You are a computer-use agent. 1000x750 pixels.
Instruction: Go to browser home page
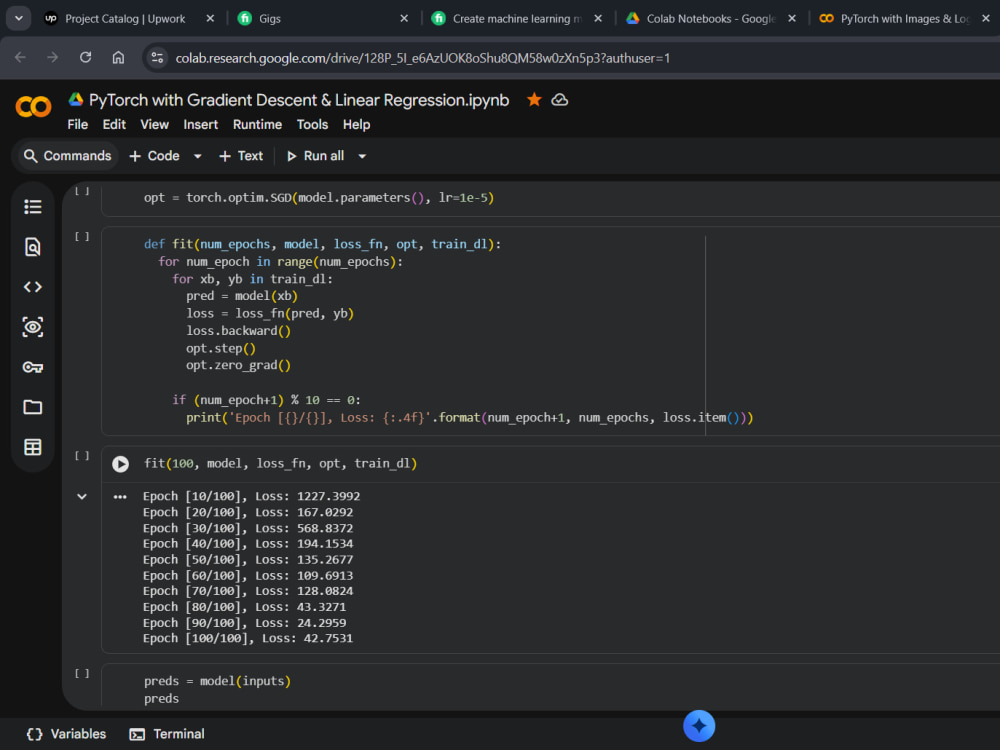point(118,57)
